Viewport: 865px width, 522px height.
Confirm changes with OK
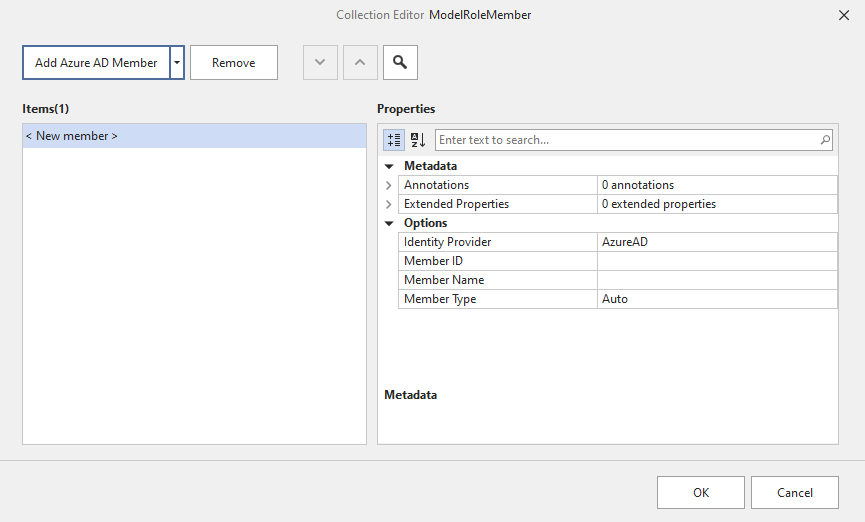coord(700,492)
